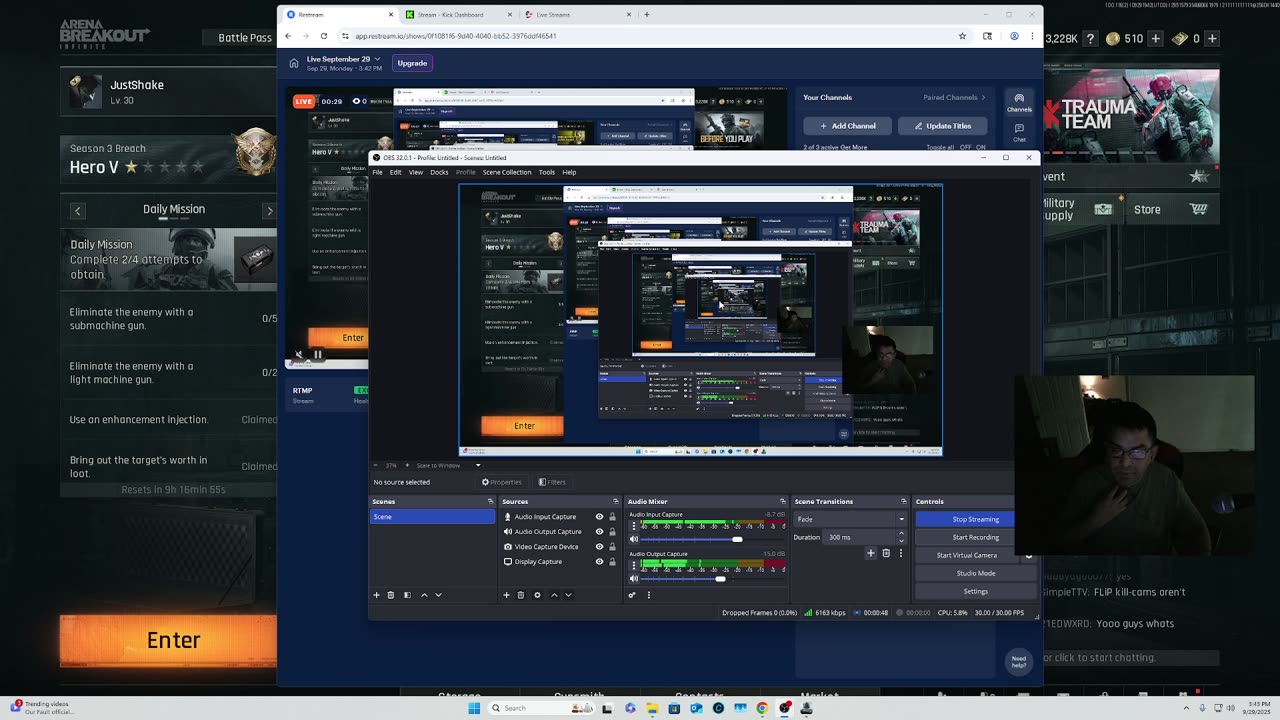Open Chat sidebar in Restream
Screen dimensions: 1280x720
click(x=1019, y=133)
